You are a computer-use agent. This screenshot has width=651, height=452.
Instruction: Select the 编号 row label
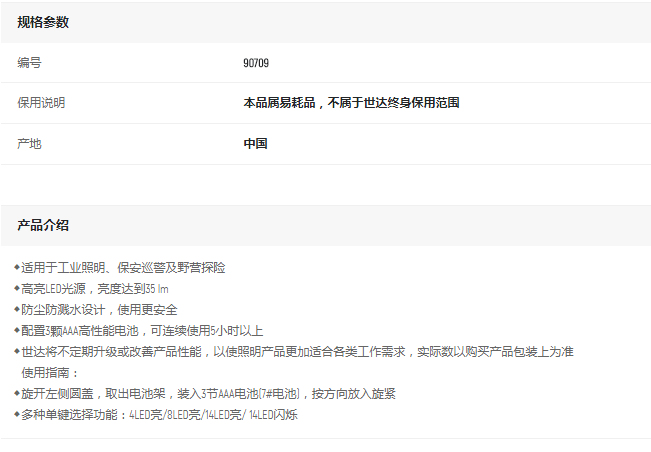tap(29, 63)
